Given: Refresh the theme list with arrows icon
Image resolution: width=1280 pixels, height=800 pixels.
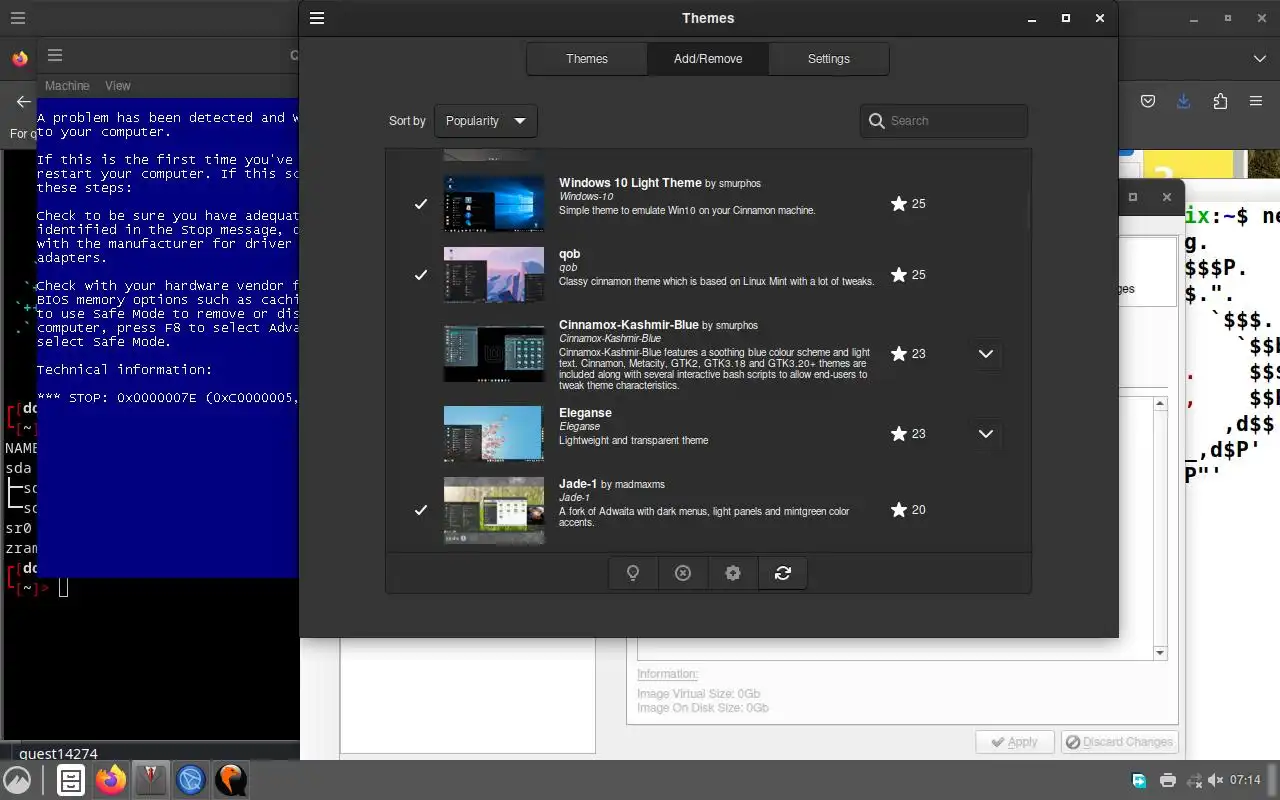Looking at the screenshot, I should pos(783,573).
